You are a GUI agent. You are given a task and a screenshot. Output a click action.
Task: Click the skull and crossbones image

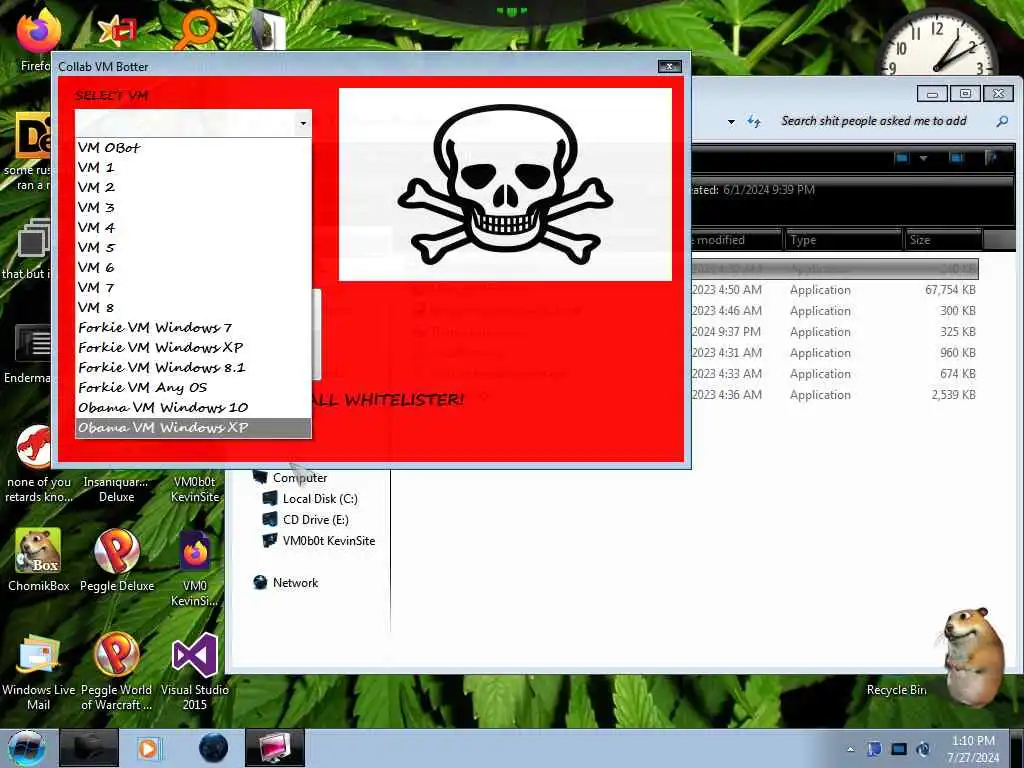(x=505, y=185)
